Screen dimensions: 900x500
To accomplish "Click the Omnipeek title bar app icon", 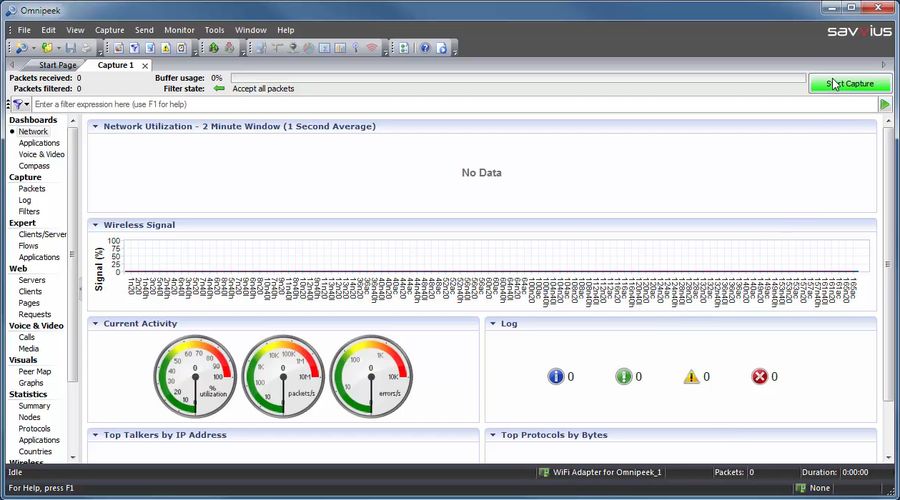I will 10,10.
